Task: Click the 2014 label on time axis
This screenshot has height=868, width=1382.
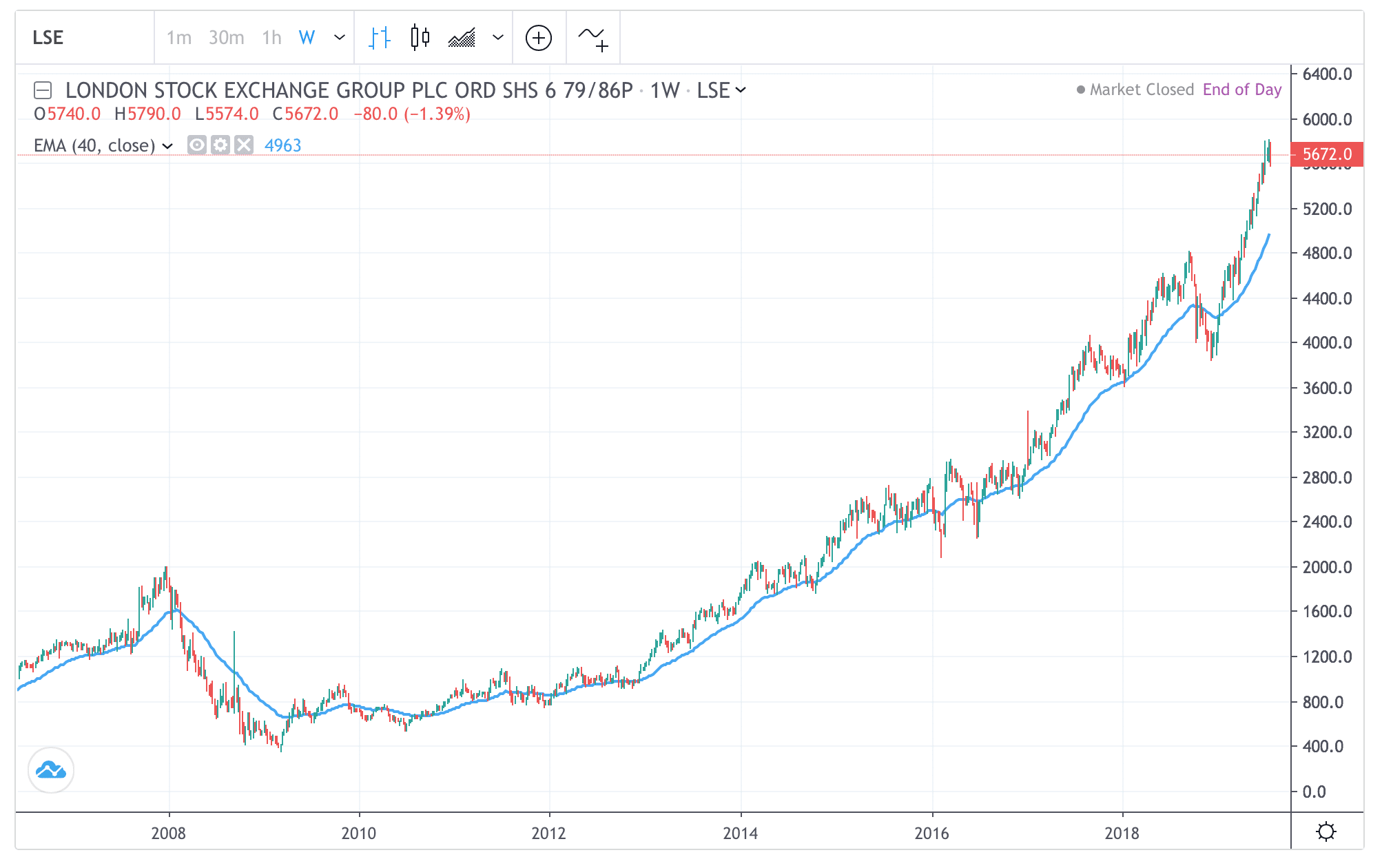Action: (741, 834)
